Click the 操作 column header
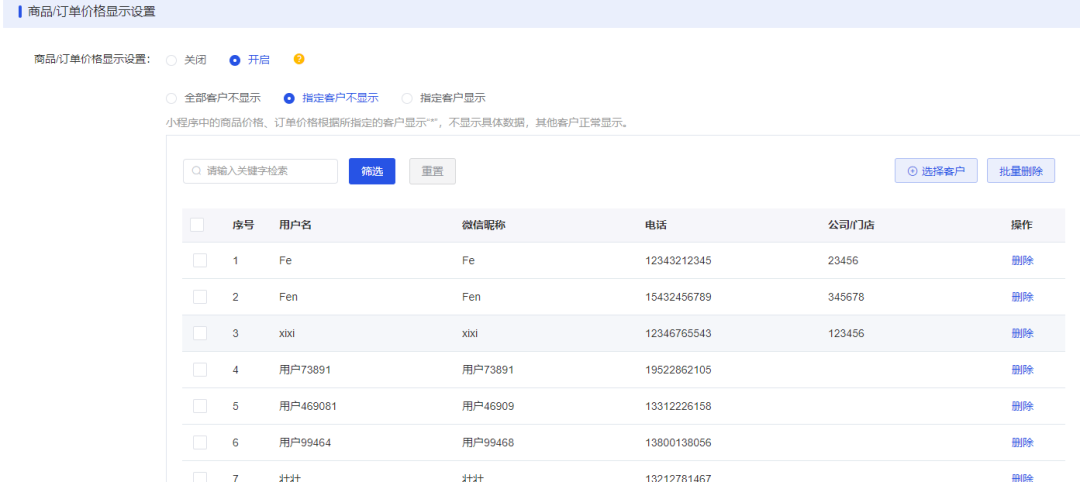The image size is (1080, 482). pyautogui.click(x=1022, y=225)
